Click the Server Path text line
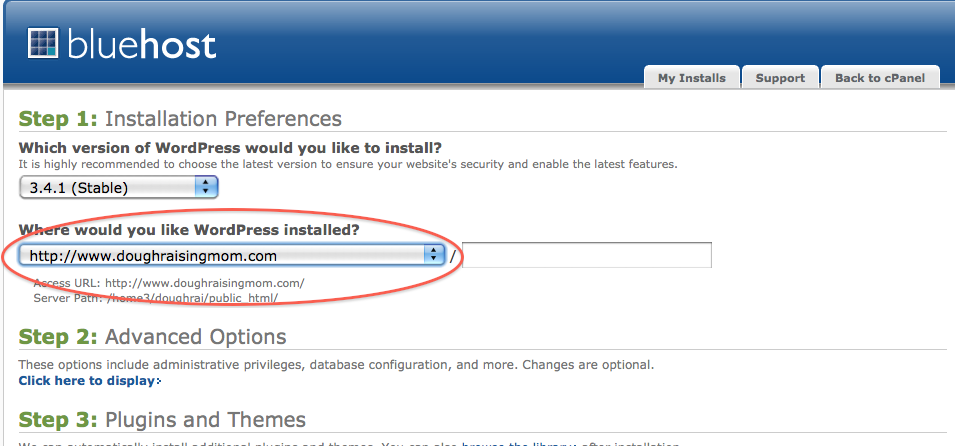Image resolution: width=955 pixels, height=446 pixels. tap(156, 299)
